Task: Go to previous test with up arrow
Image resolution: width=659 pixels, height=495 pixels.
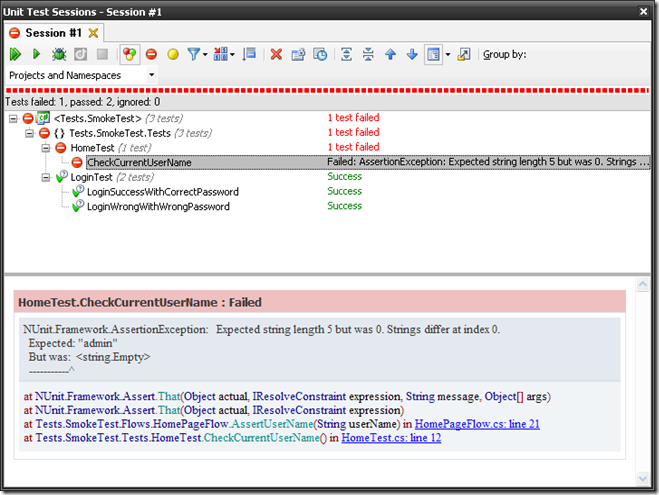Action: [390, 54]
